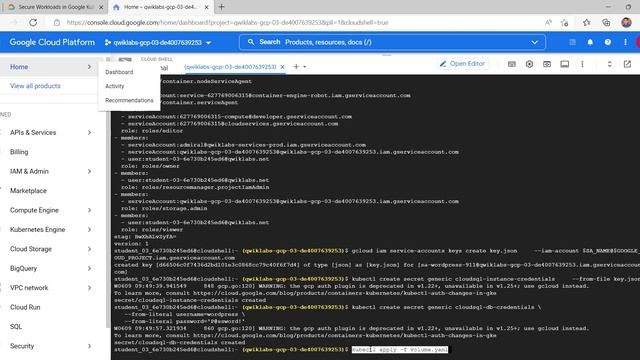Click the Cloud Shell minimize/restore arrows icon
The image size is (640, 360).
[x=609, y=64]
